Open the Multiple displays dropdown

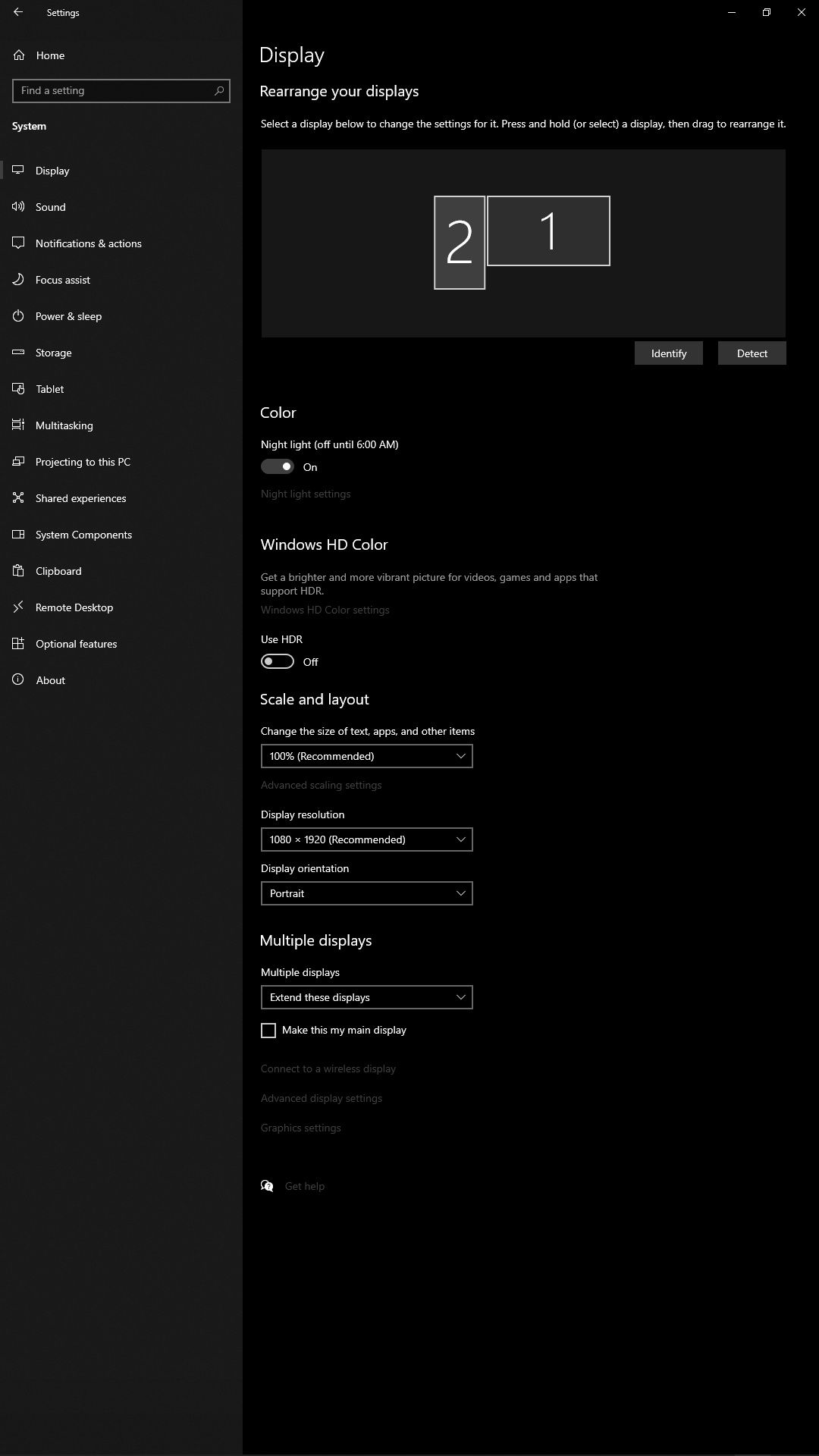pyautogui.click(x=367, y=997)
